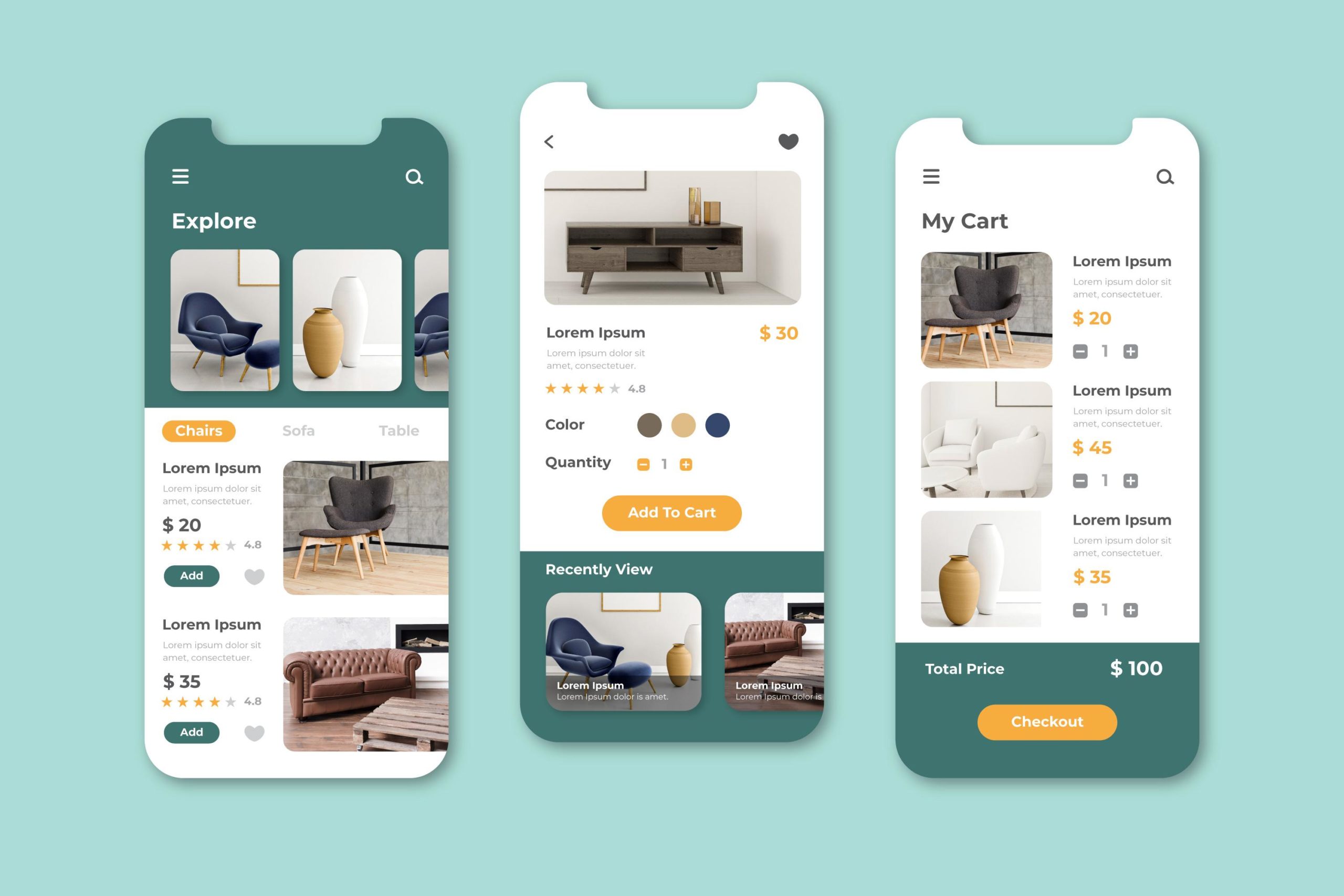Tap the heart/favorite icon on product screen
Viewport: 1344px width, 896px height.
click(789, 142)
